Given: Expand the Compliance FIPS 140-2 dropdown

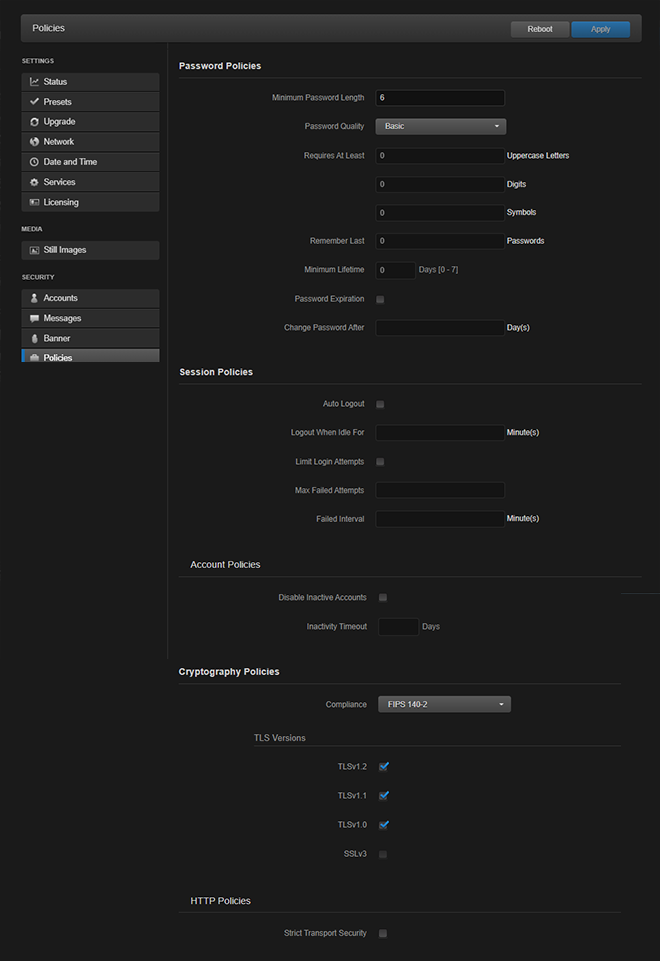Looking at the screenshot, I should (444, 705).
